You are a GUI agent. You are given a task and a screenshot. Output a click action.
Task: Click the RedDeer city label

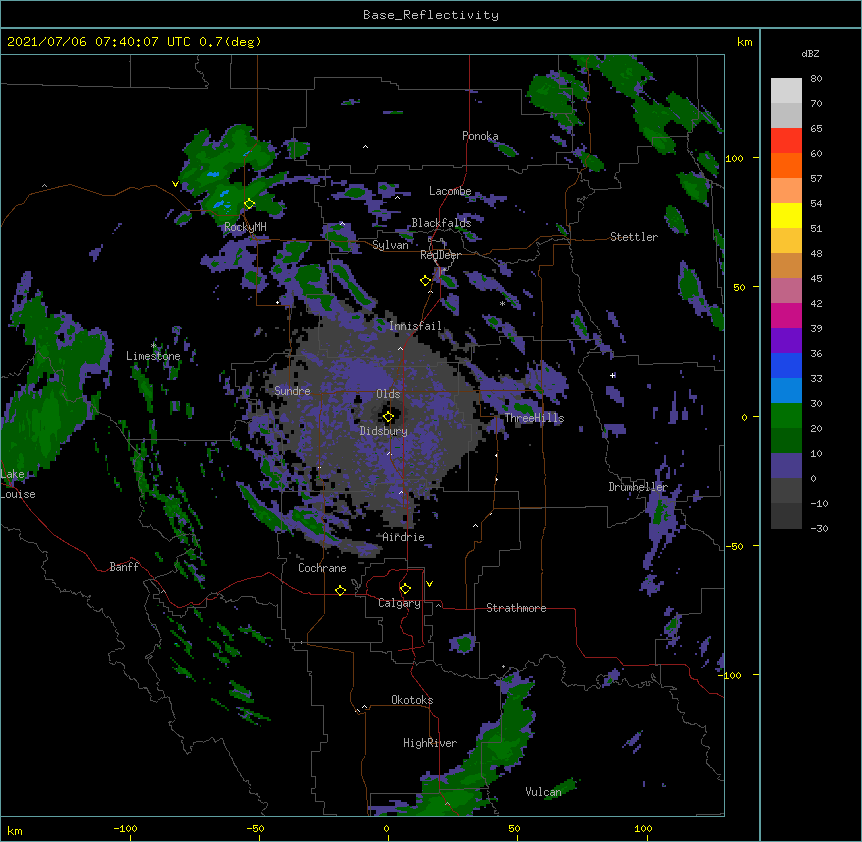pos(440,255)
